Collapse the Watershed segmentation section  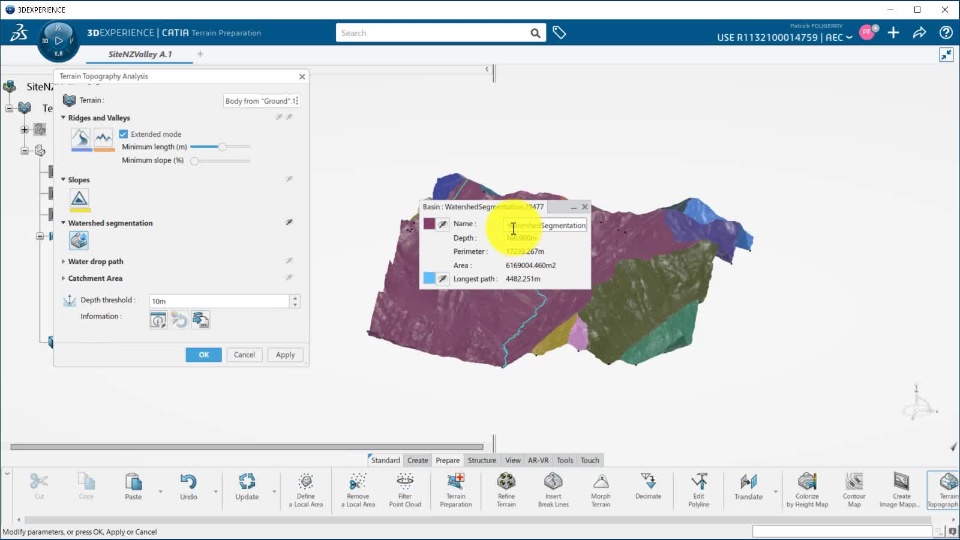tap(63, 223)
